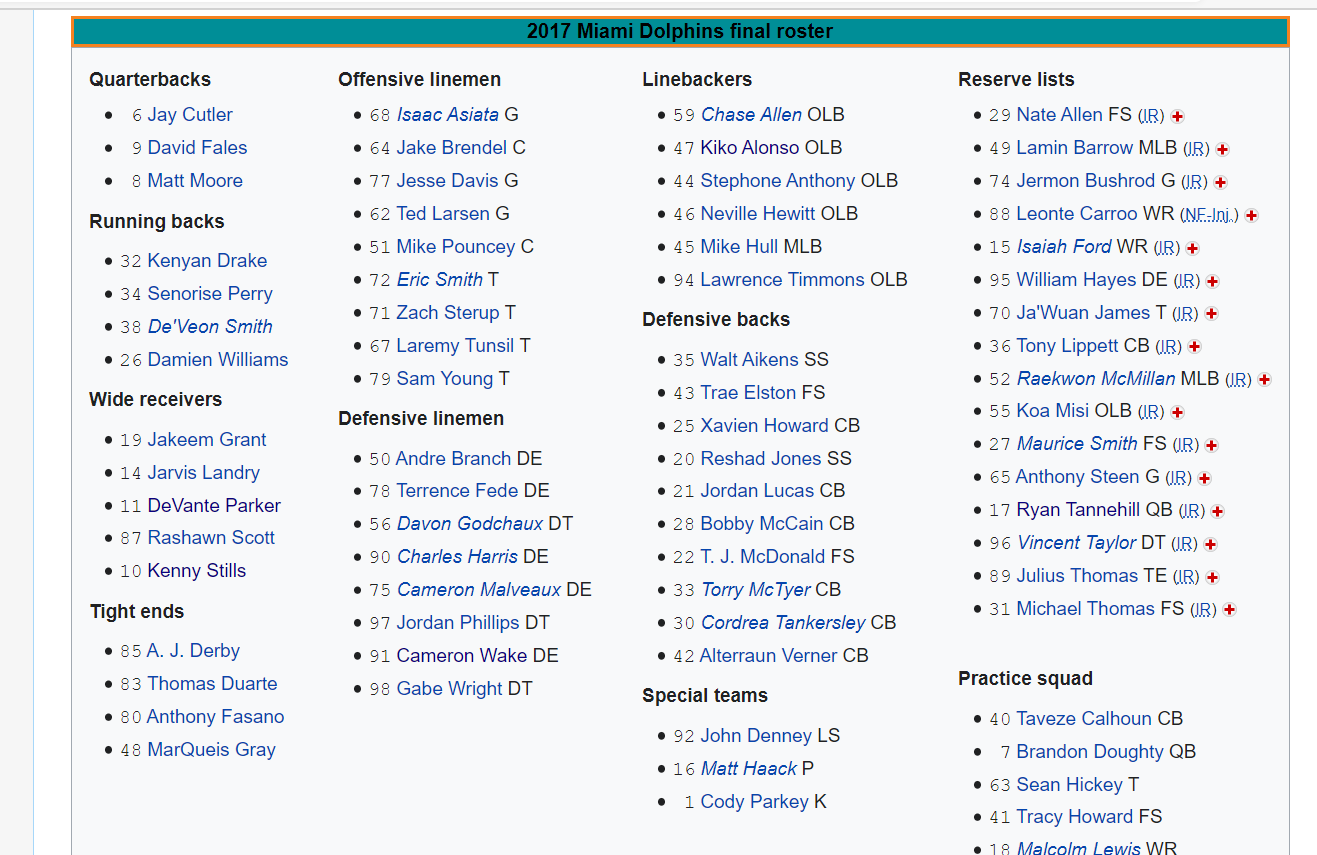Click the Kenyan Drake running back link
The width and height of the screenshot is (1317, 855).
point(207,261)
